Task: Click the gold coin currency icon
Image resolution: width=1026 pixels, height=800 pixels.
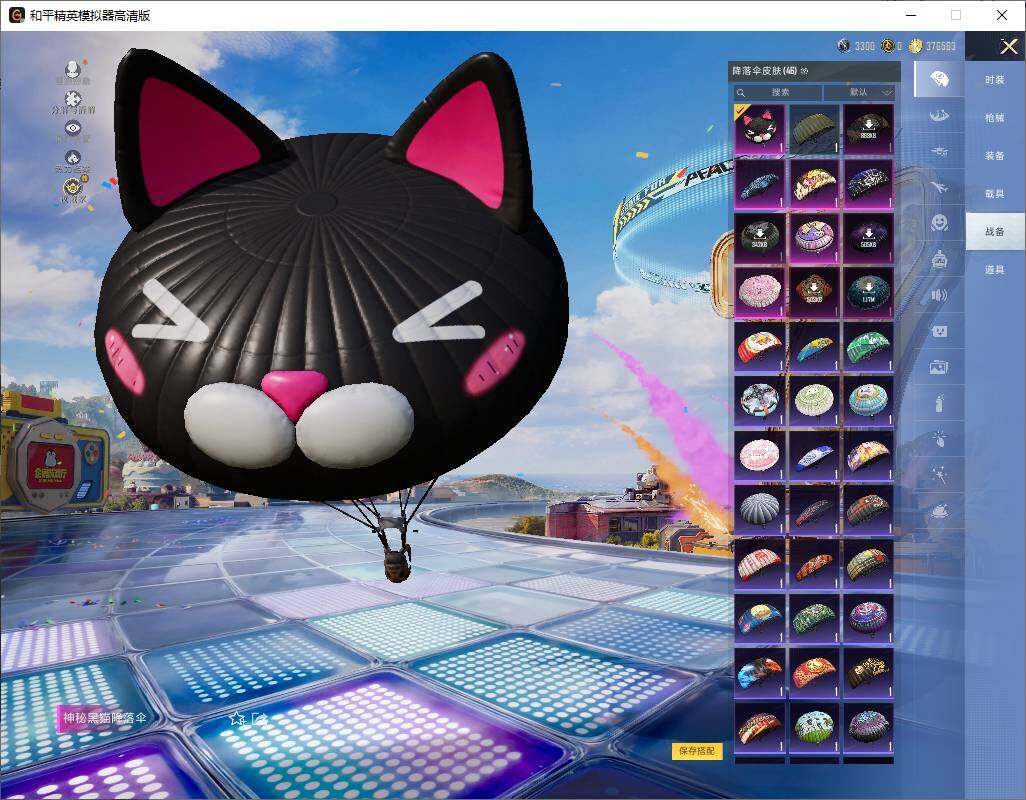Action: tap(915, 45)
